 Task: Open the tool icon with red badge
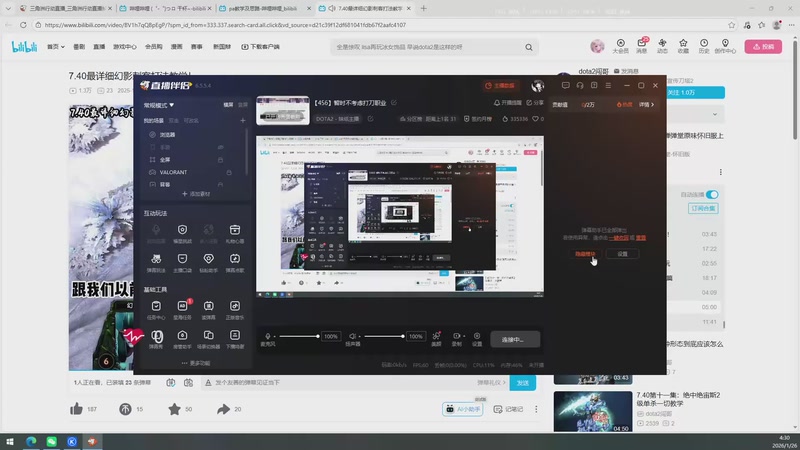(183, 306)
